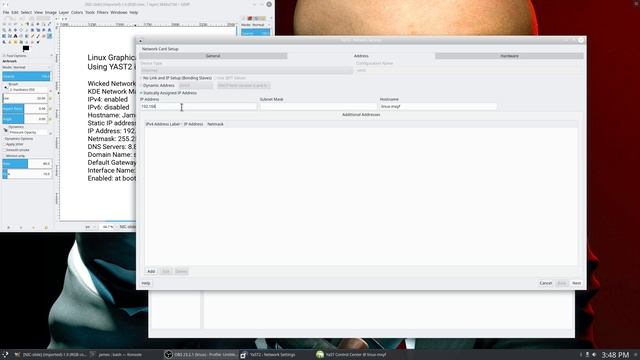Open layer Mode Normal dropdown in GIMP right panel
This screenshot has height=360, width=640.
click(x=256, y=25)
